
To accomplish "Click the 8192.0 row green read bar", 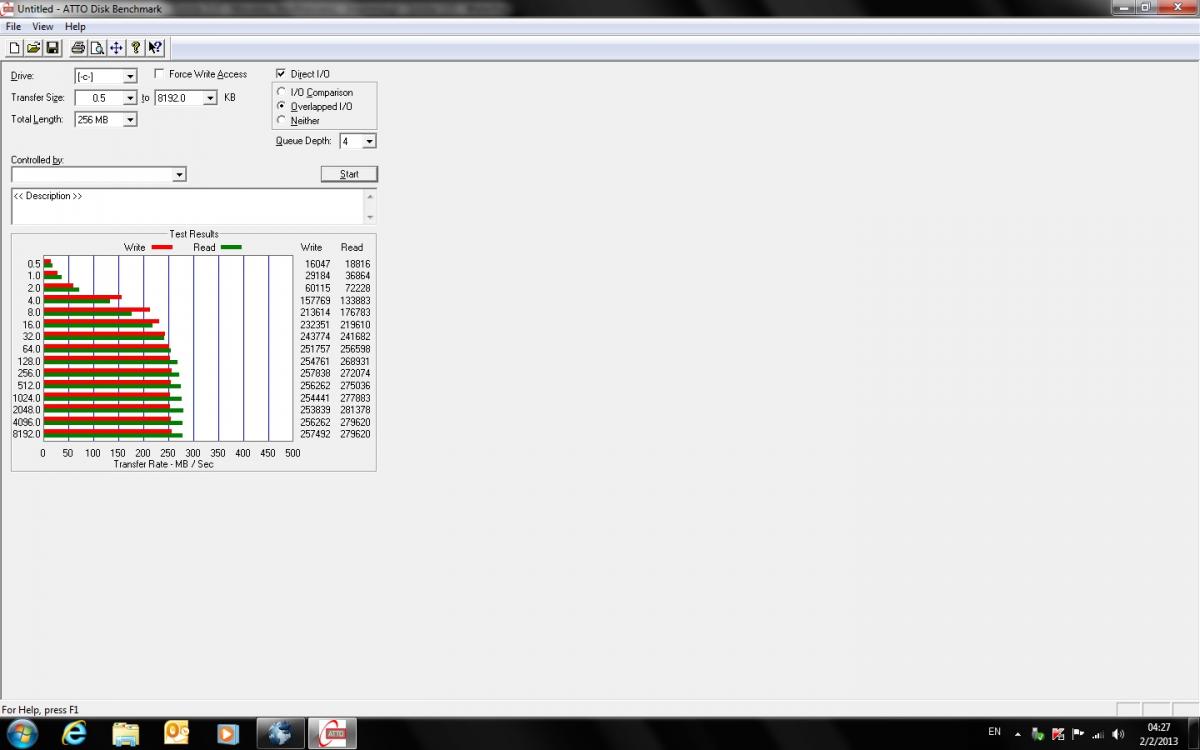I will (x=113, y=436).
